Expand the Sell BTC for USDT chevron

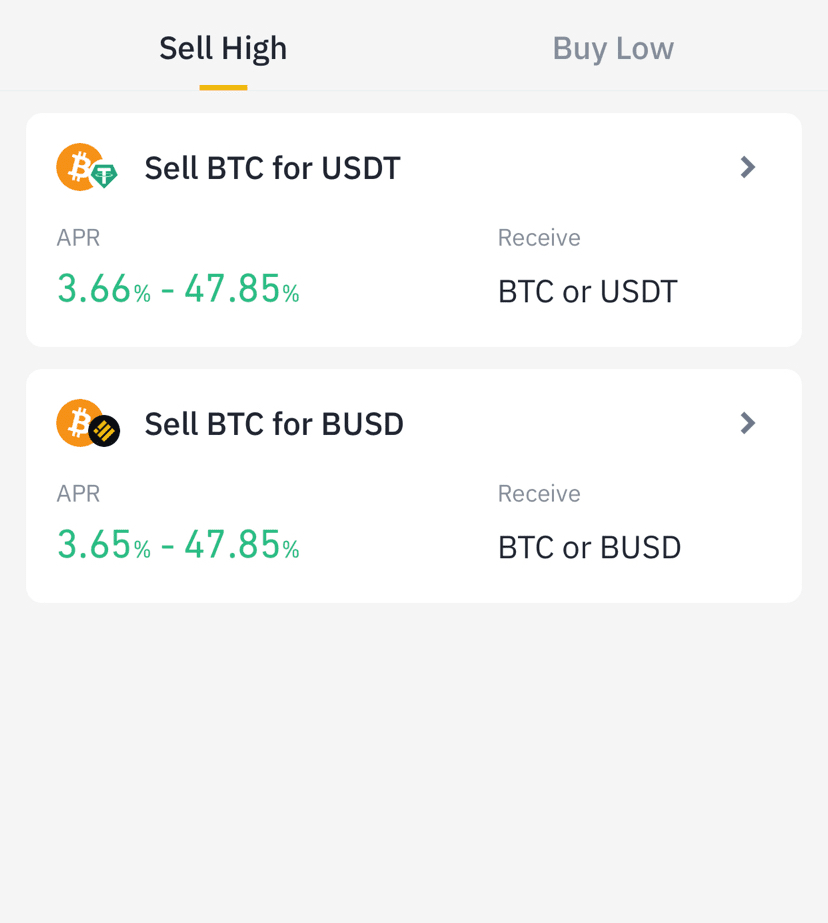pyautogui.click(x=747, y=167)
